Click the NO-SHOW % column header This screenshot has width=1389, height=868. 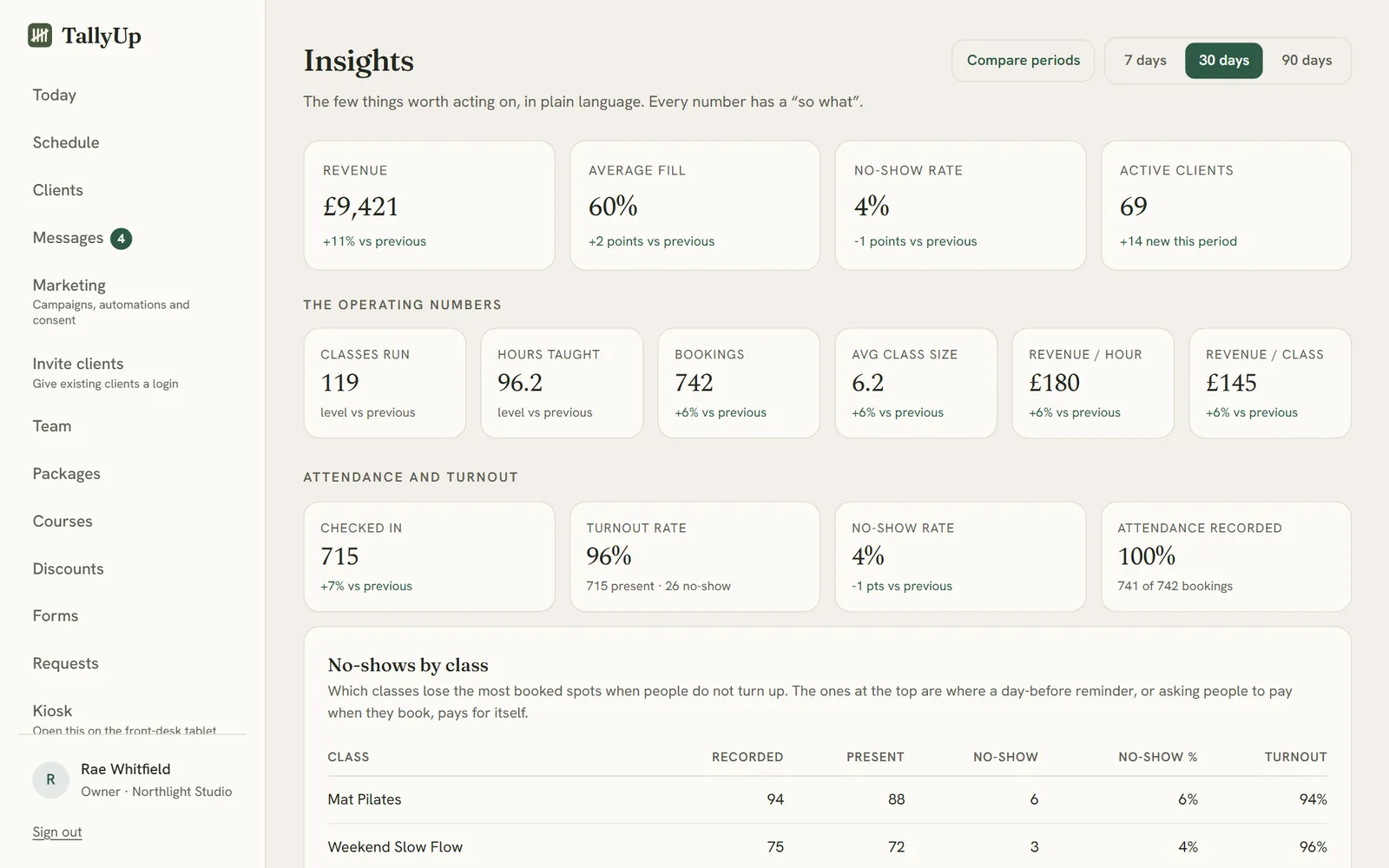(1157, 757)
